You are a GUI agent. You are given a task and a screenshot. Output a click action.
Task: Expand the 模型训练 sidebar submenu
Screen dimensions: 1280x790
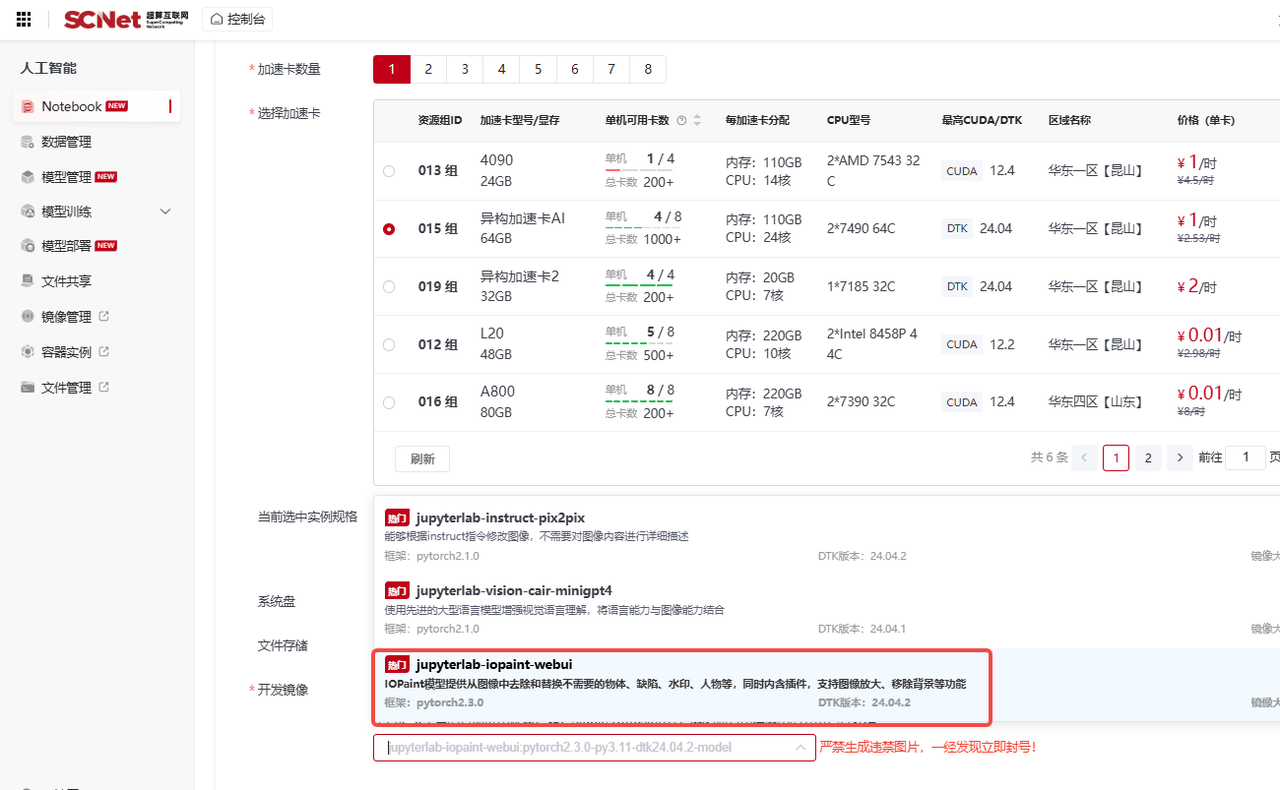tap(166, 212)
